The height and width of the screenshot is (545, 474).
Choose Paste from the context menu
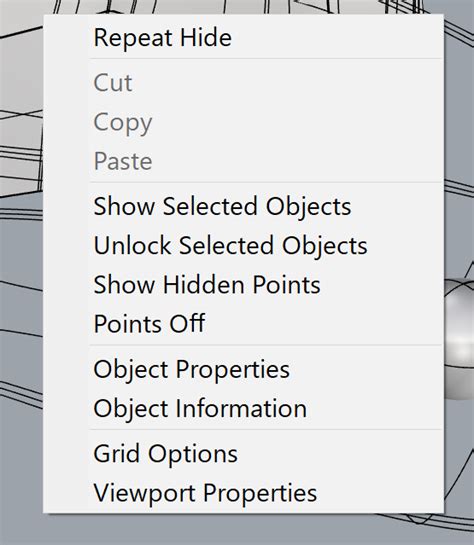pyautogui.click(x=243, y=161)
